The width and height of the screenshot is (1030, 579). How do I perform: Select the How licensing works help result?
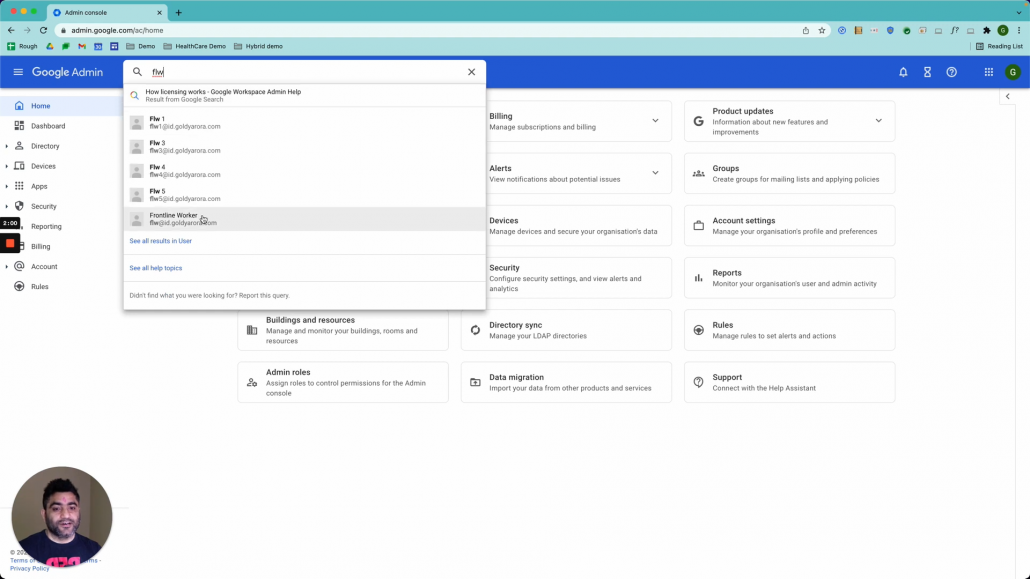305,95
